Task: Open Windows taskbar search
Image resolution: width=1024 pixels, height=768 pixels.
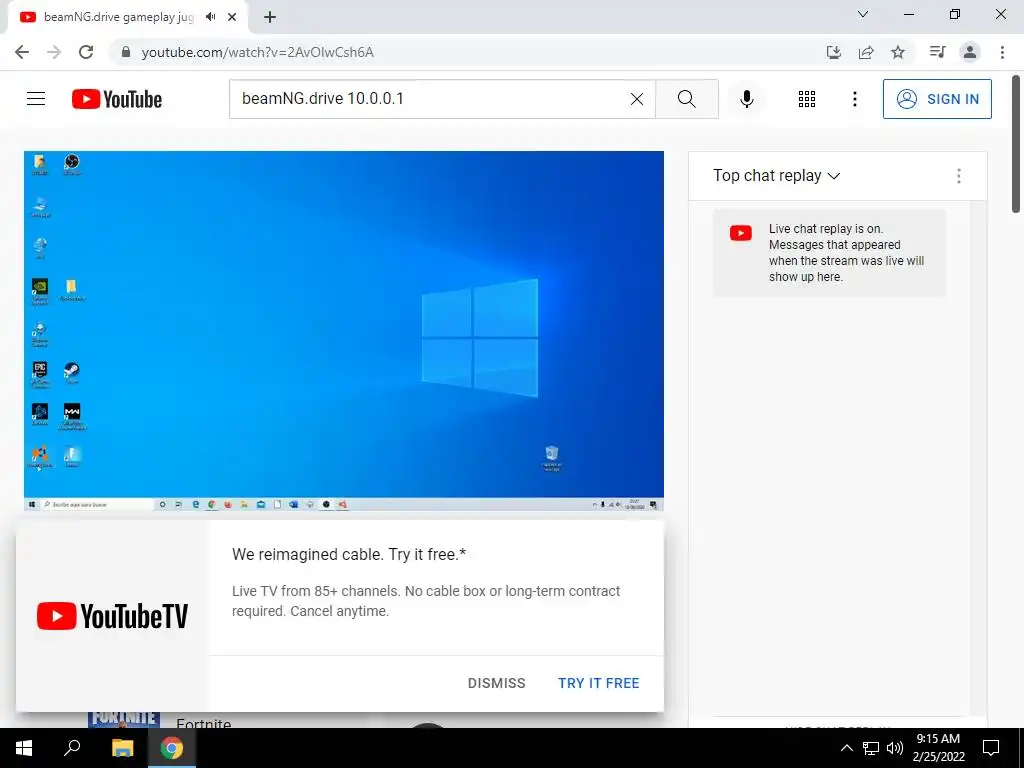Action: point(72,748)
